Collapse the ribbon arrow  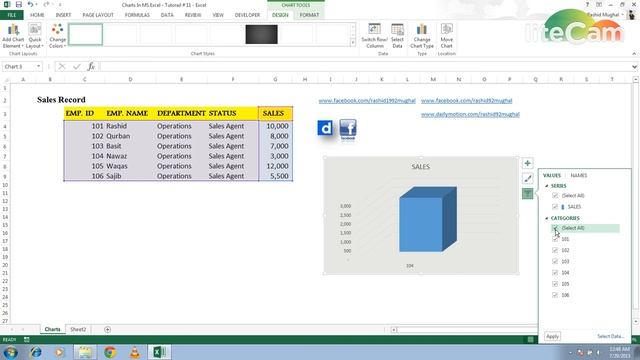coord(634,53)
